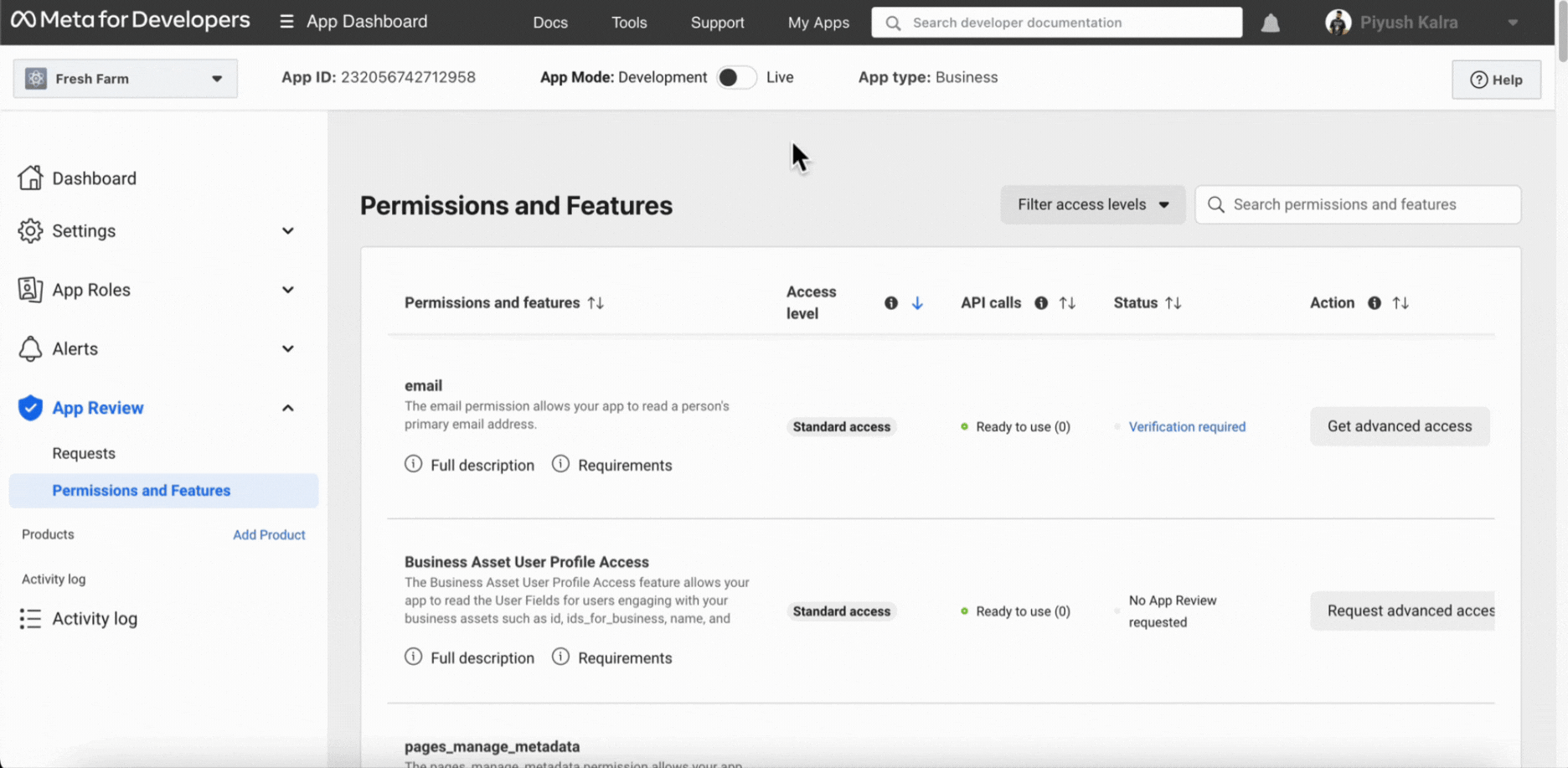Expand the Alerts sidebar section
The image size is (1568, 768).
click(x=287, y=348)
